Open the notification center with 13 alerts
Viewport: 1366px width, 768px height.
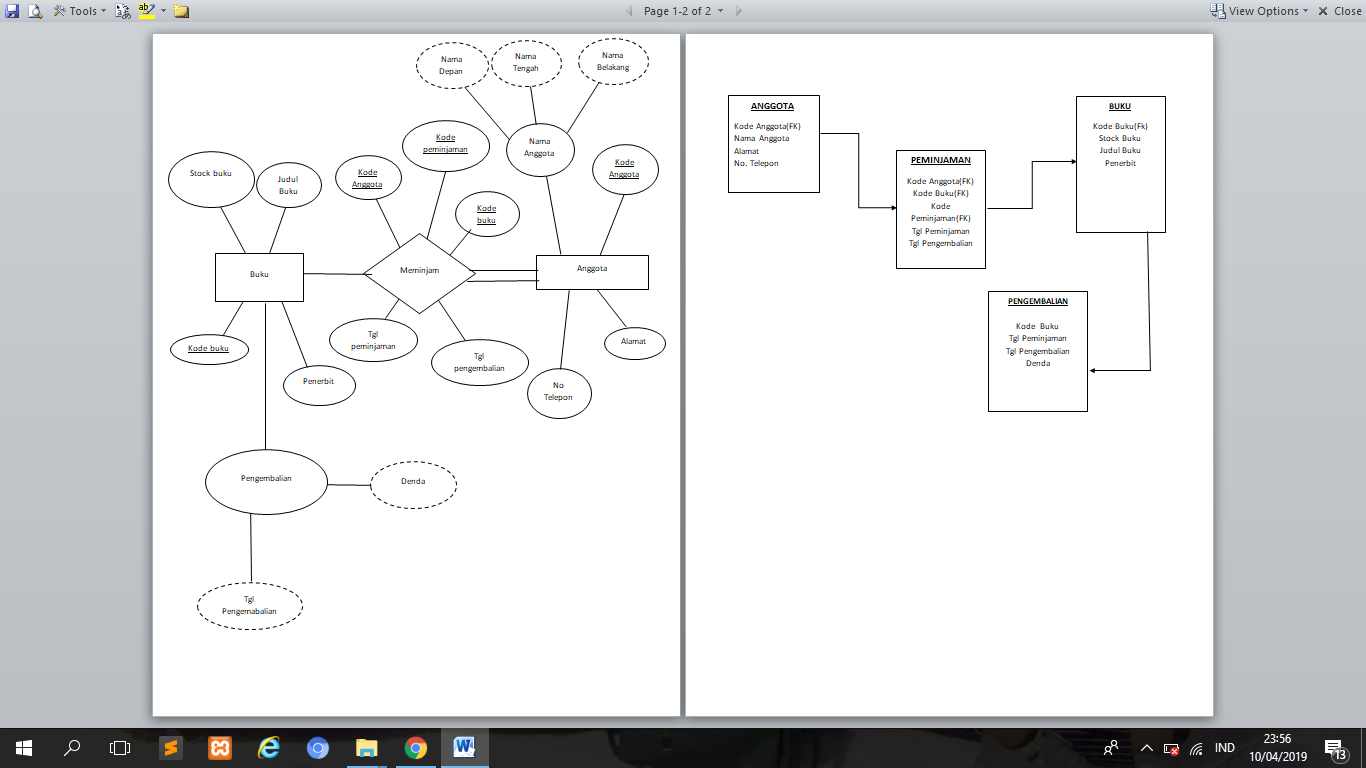click(1334, 747)
